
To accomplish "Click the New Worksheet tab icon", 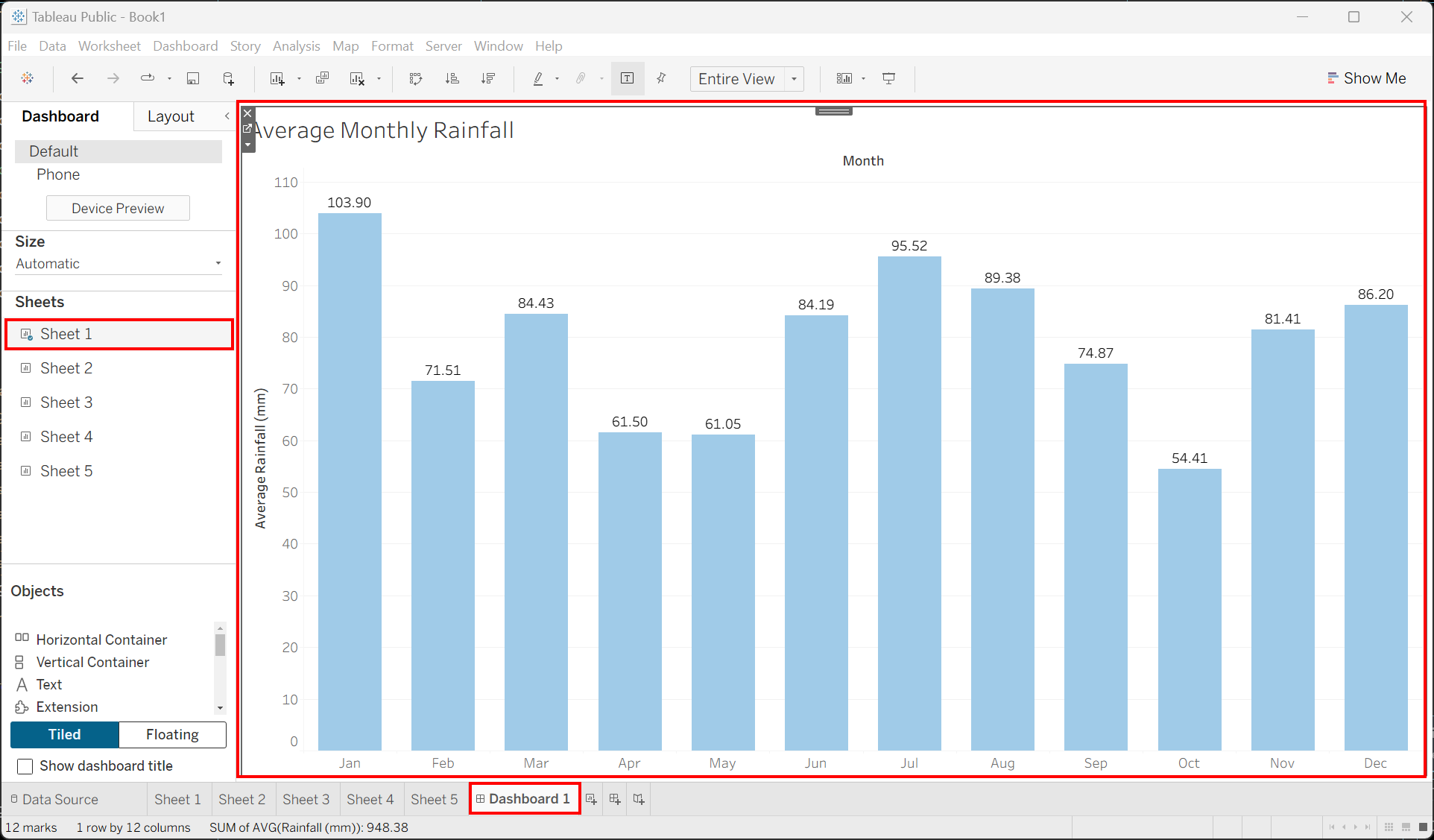I will click(x=591, y=799).
